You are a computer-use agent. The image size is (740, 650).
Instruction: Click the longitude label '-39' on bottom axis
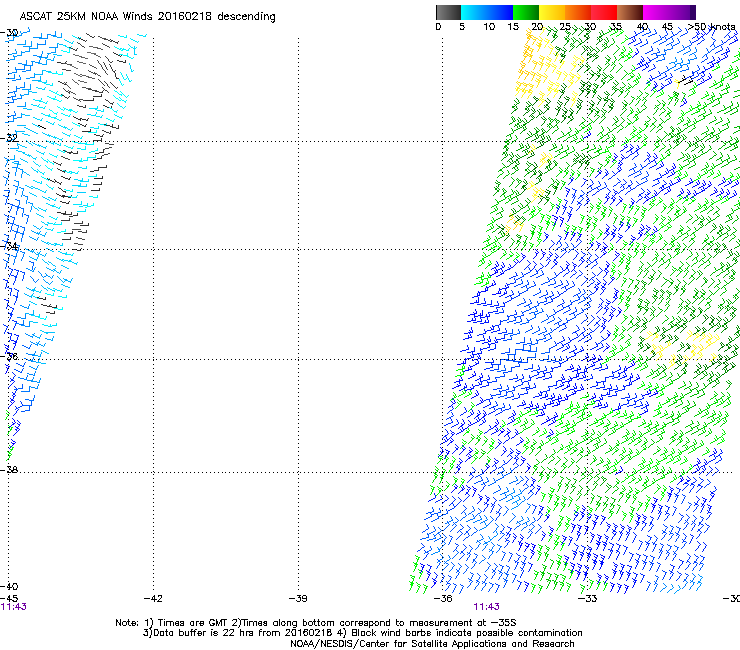[298, 599]
